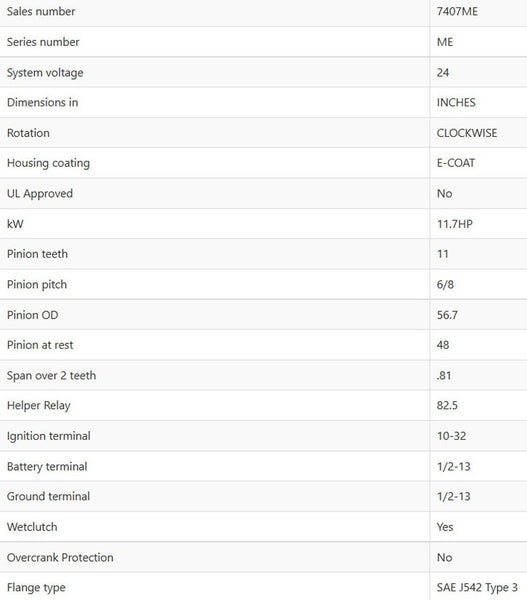Select the Ignition terminal value 10-32

(x=451, y=436)
